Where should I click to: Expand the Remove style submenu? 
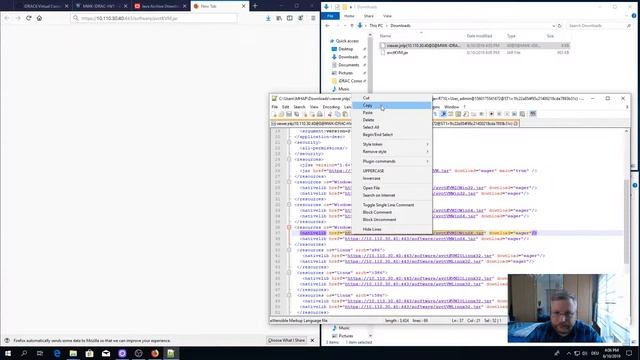pos(392,152)
